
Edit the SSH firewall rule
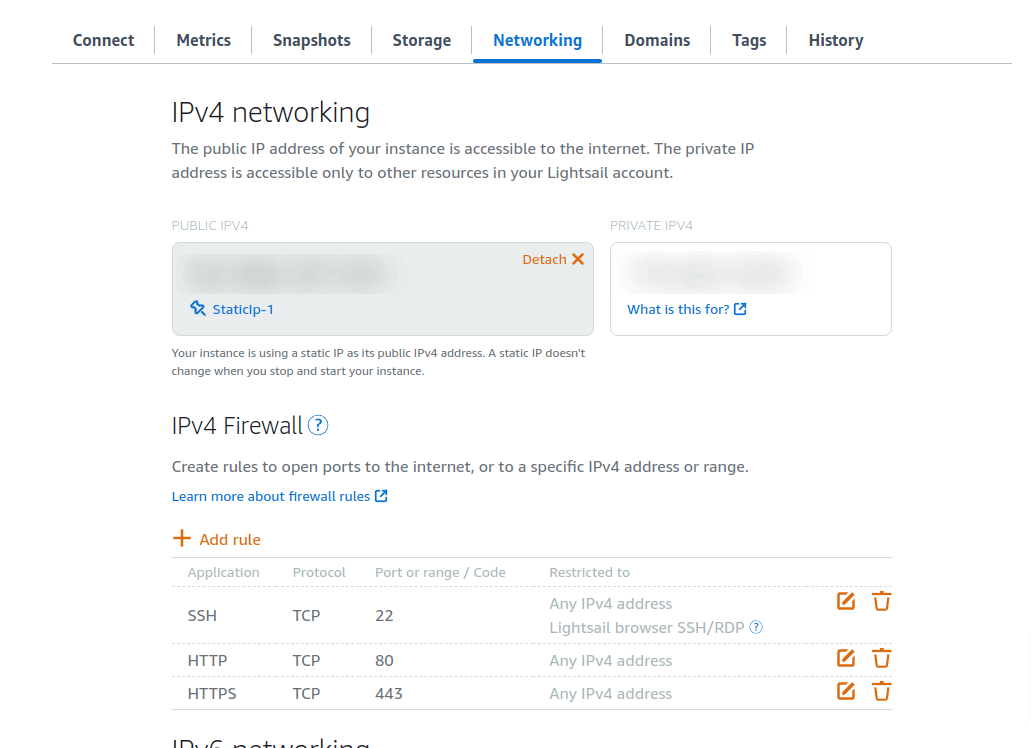846,601
